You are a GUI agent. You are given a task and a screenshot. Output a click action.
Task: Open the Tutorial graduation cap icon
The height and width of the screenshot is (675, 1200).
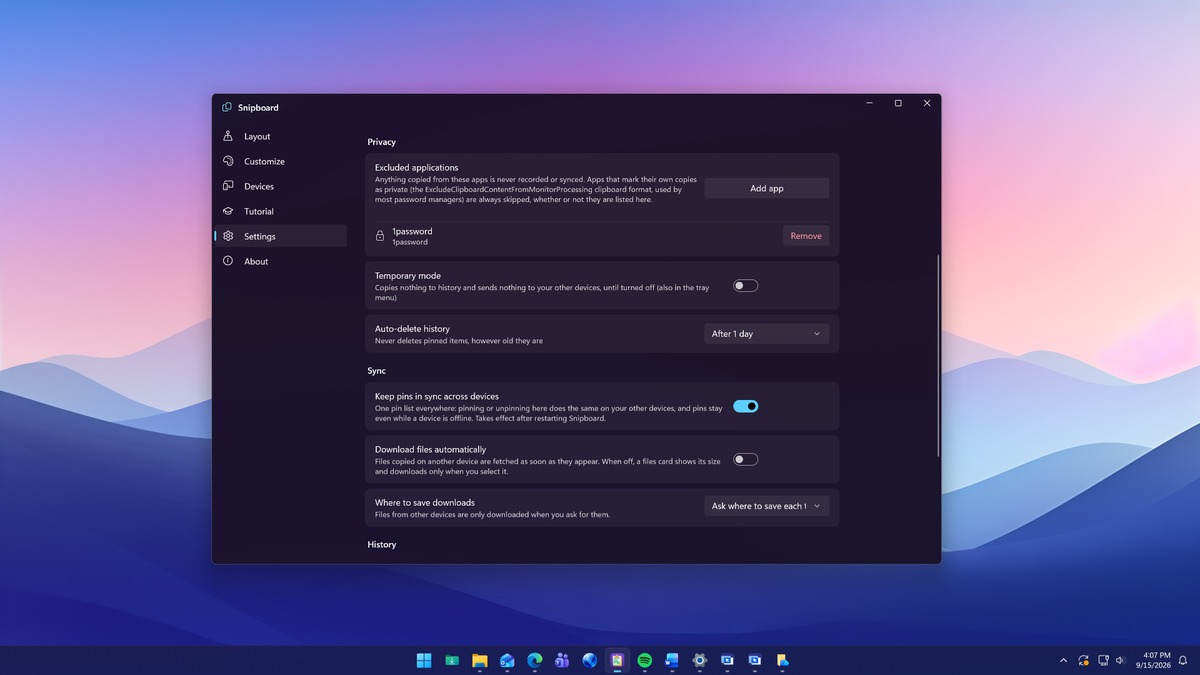228,211
